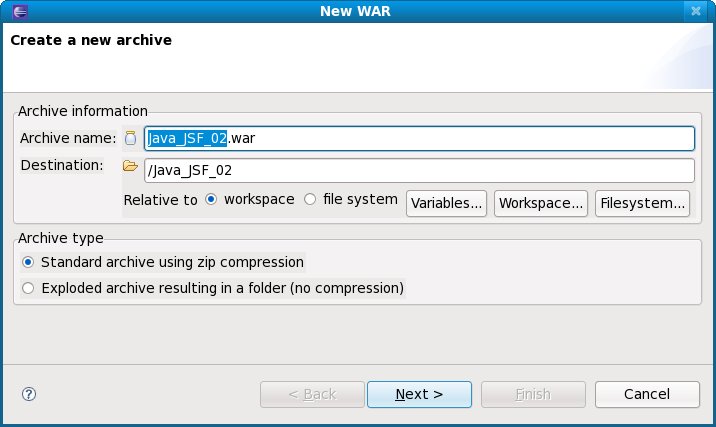
Task: Select the workspace radio button
Action: 211,199
